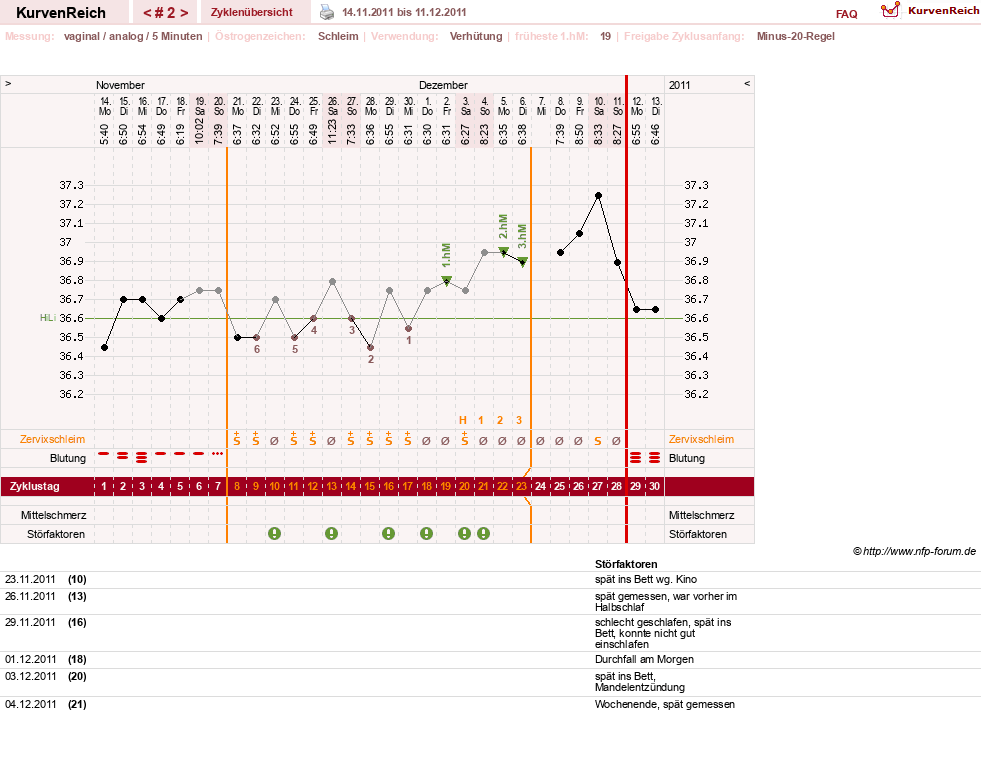Click disturbance icon on cycle day 21
Screen dimensions: 981x760
pos(484,534)
